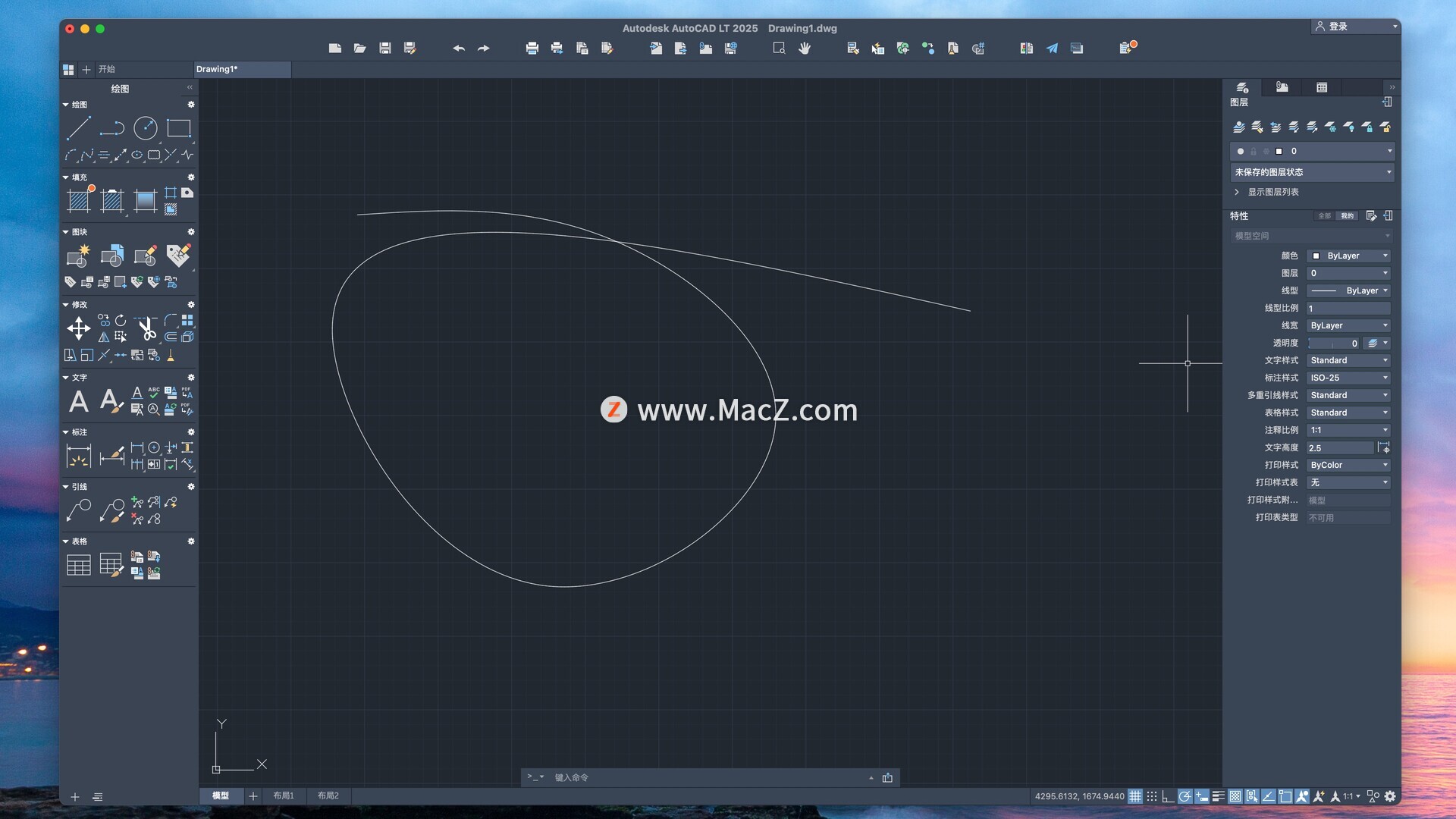Select the Rotate tool

coord(121,320)
